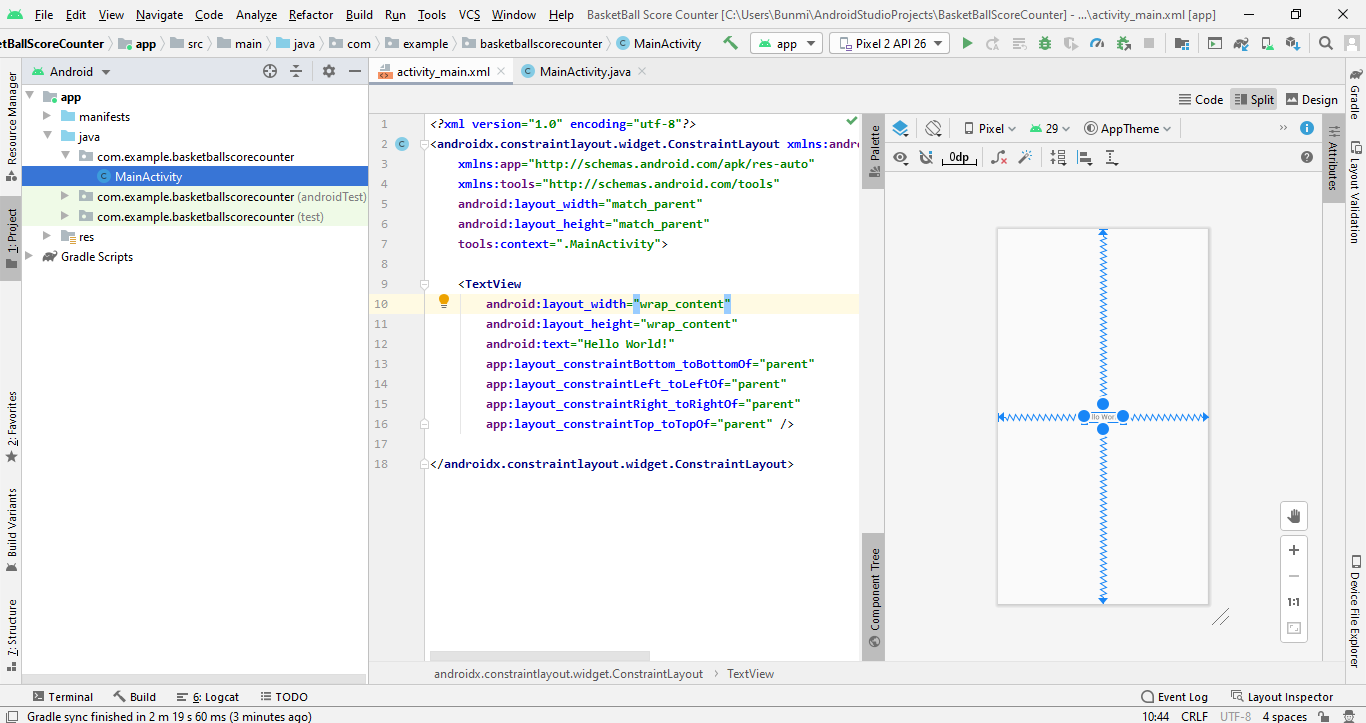Click the yellow light bulb quick-fix icon
The height and width of the screenshot is (723, 1366).
pyautogui.click(x=444, y=301)
